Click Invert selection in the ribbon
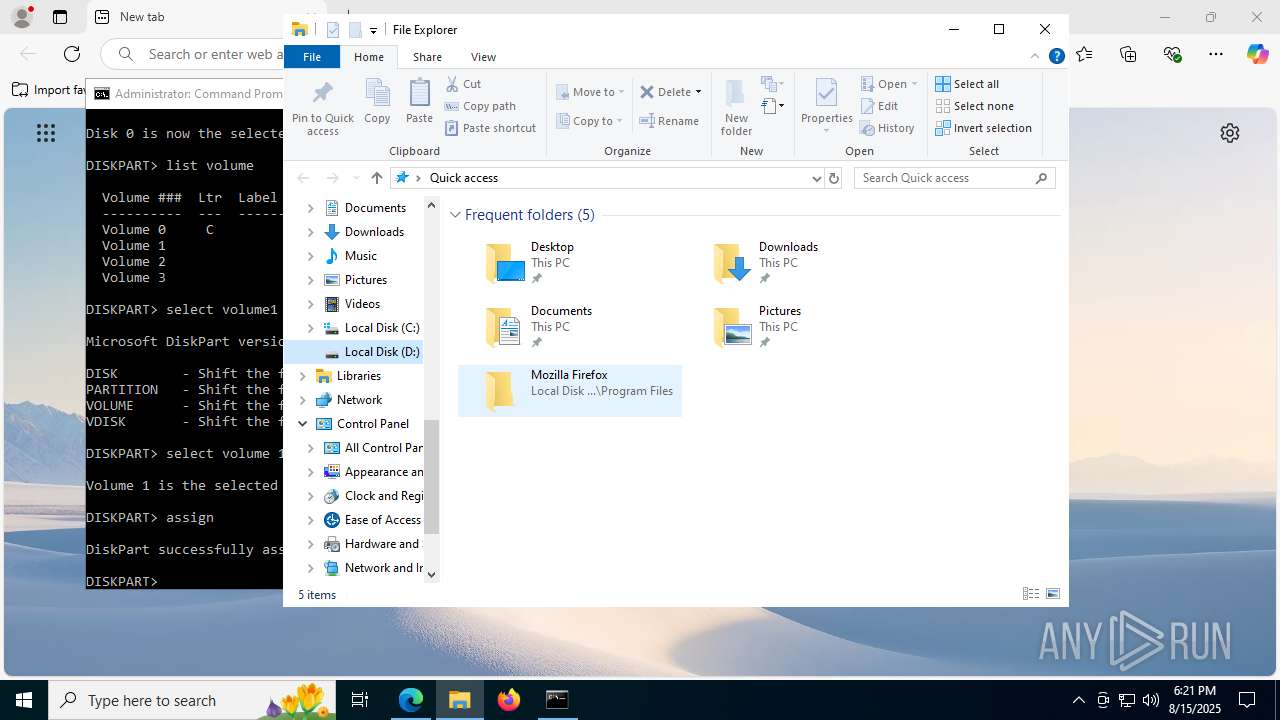This screenshot has width=1280, height=720. [x=983, y=128]
